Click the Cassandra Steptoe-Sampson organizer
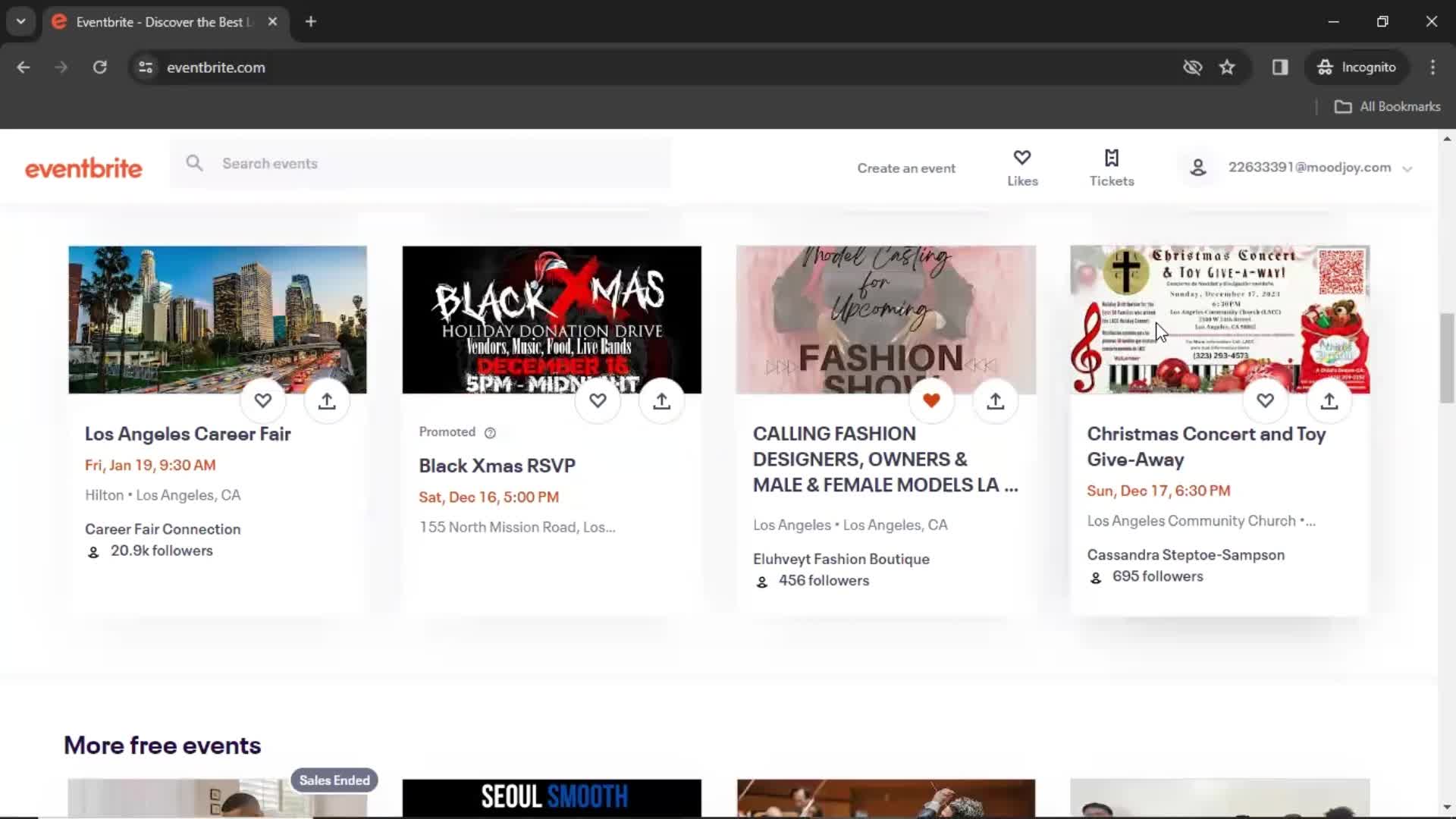Screen dimensions: 1456x819 click(1186, 555)
